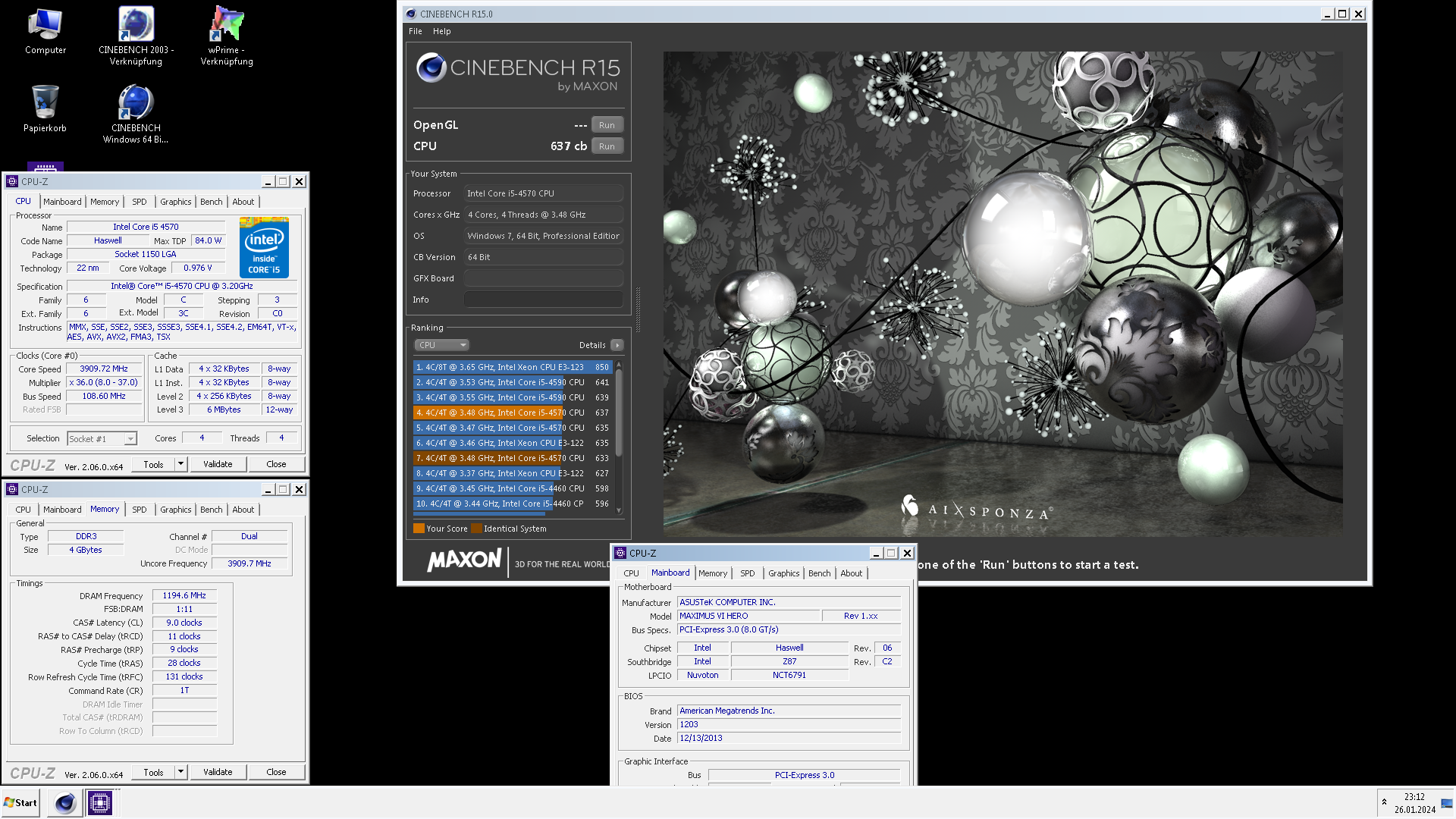
Task: Click the network tray icon
Action: [1446, 802]
